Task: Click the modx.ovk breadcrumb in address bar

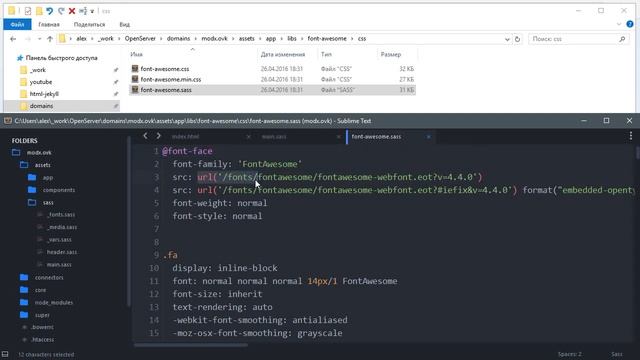Action: [214, 38]
